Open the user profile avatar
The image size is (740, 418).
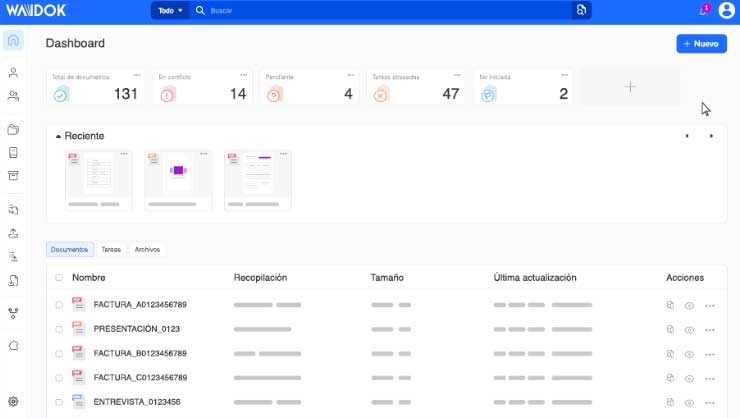[x=725, y=11]
